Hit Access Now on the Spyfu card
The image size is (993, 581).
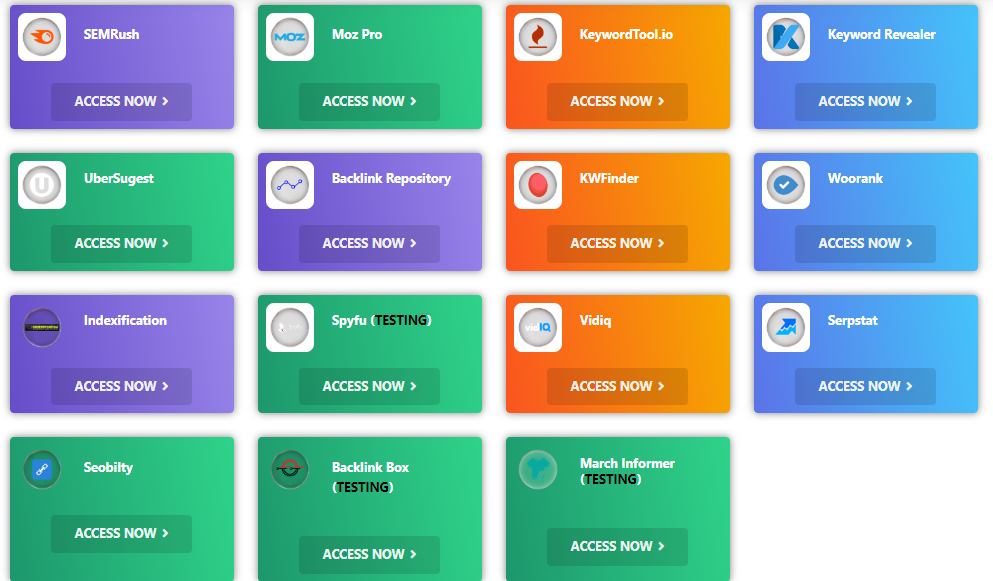pos(369,386)
